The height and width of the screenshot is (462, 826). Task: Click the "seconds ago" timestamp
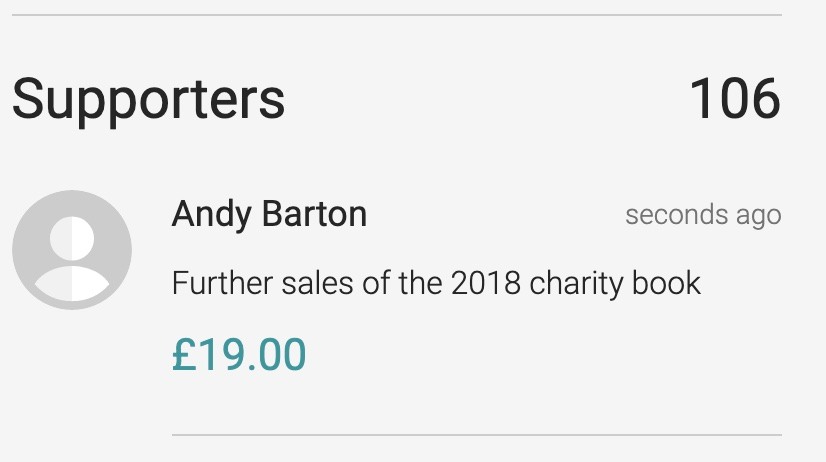point(703,215)
